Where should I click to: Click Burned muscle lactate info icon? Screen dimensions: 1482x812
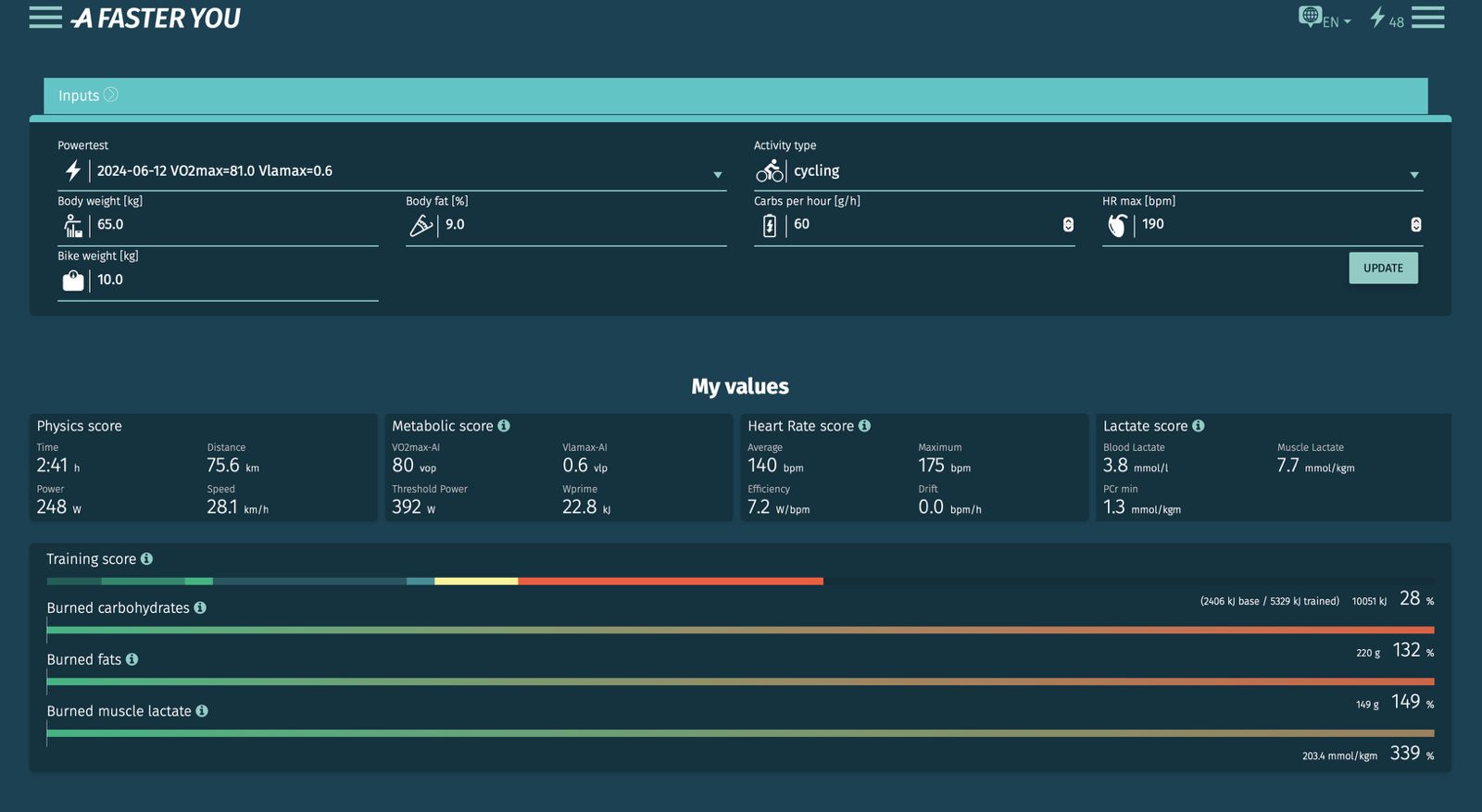pyautogui.click(x=202, y=711)
